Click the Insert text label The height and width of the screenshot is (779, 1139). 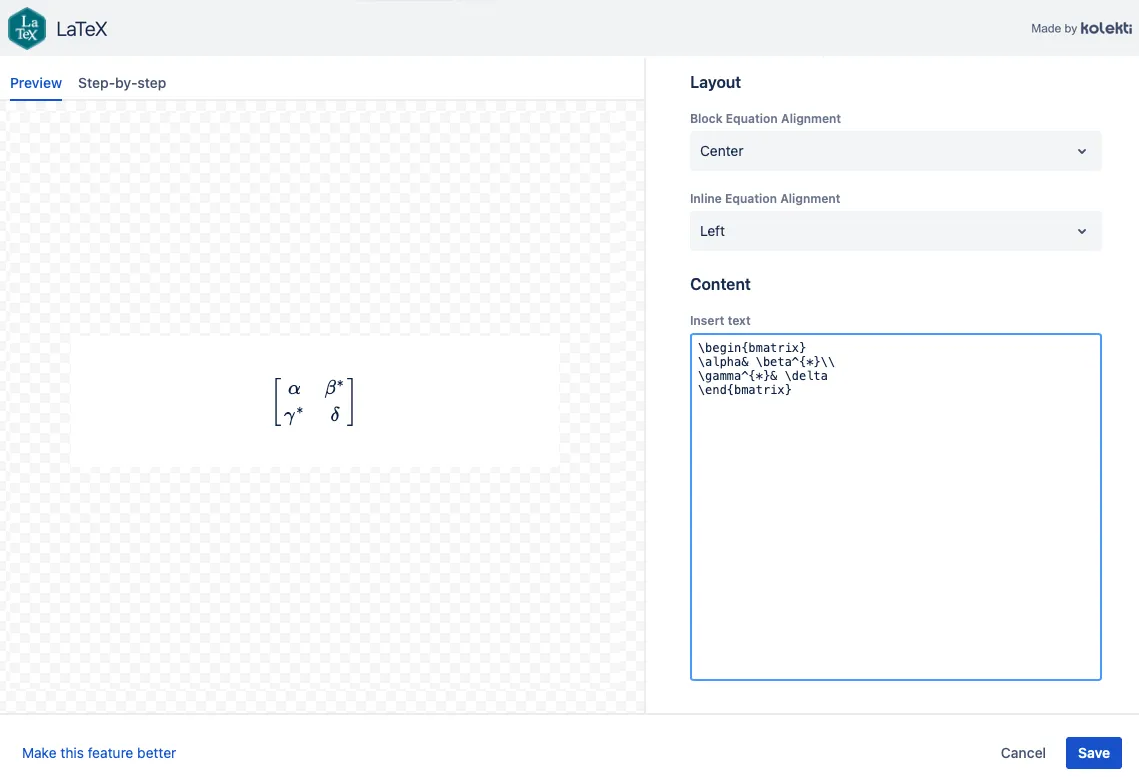coord(720,320)
